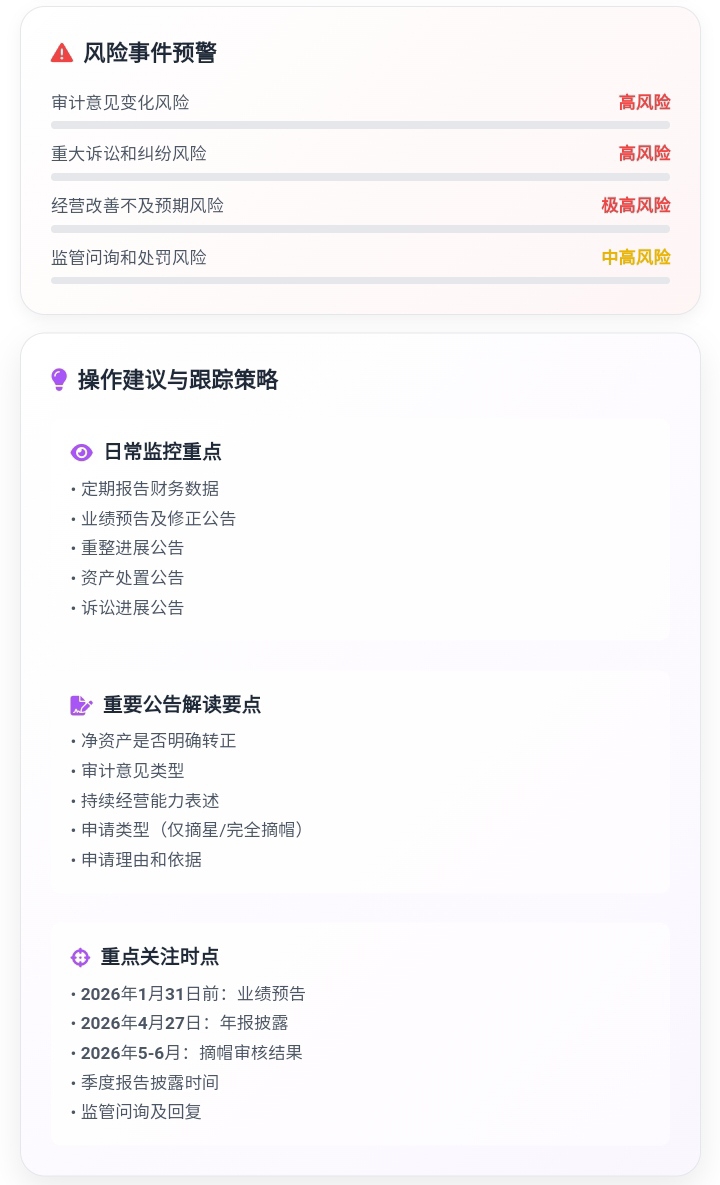This screenshot has width=720, height=1185.
Task: Select 业绩预告及修正公告 list item
Action: (x=158, y=518)
